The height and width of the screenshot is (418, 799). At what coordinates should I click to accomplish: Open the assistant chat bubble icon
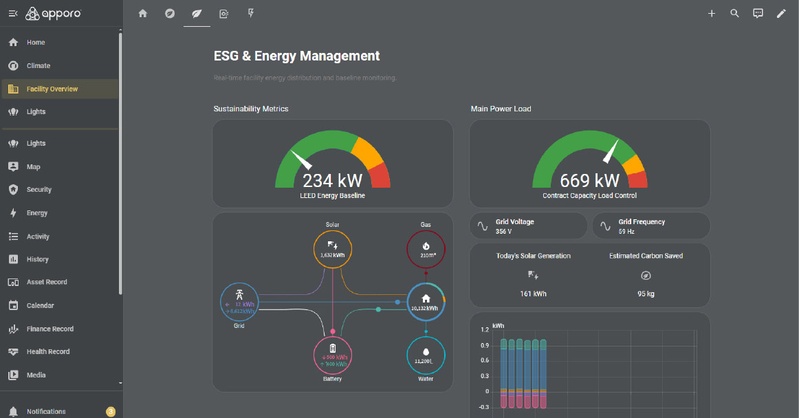click(x=758, y=14)
